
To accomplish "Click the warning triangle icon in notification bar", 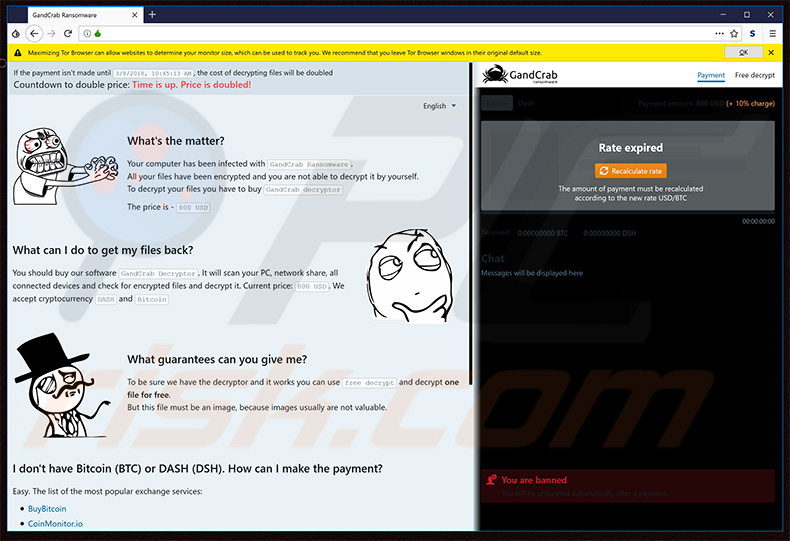I will coord(18,52).
